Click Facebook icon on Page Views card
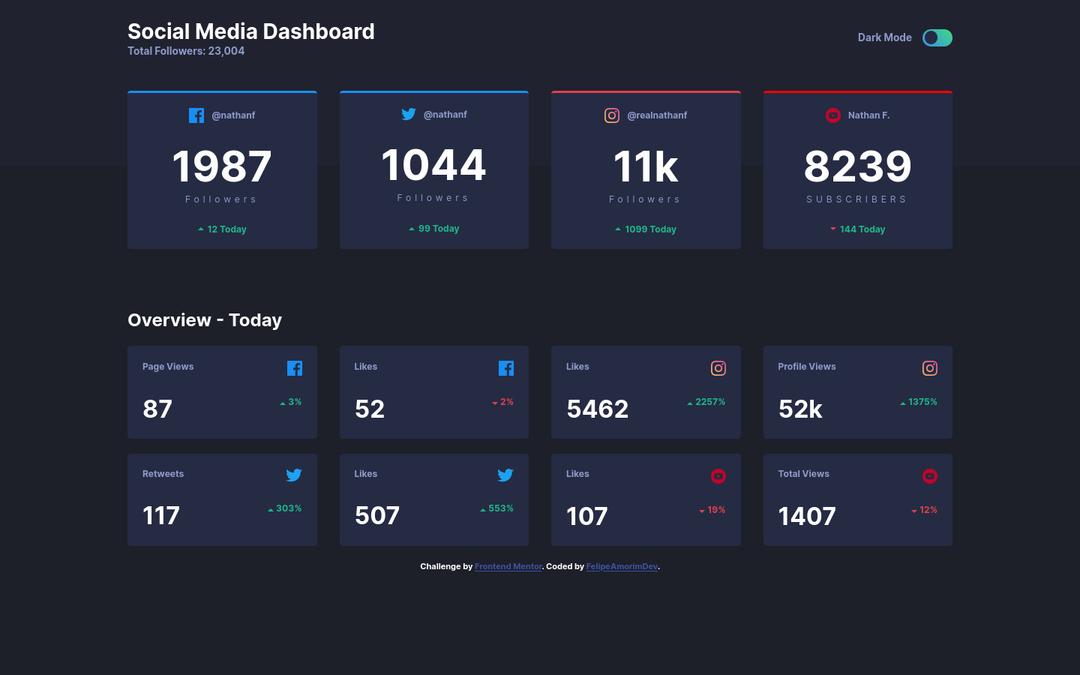 pos(294,368)
